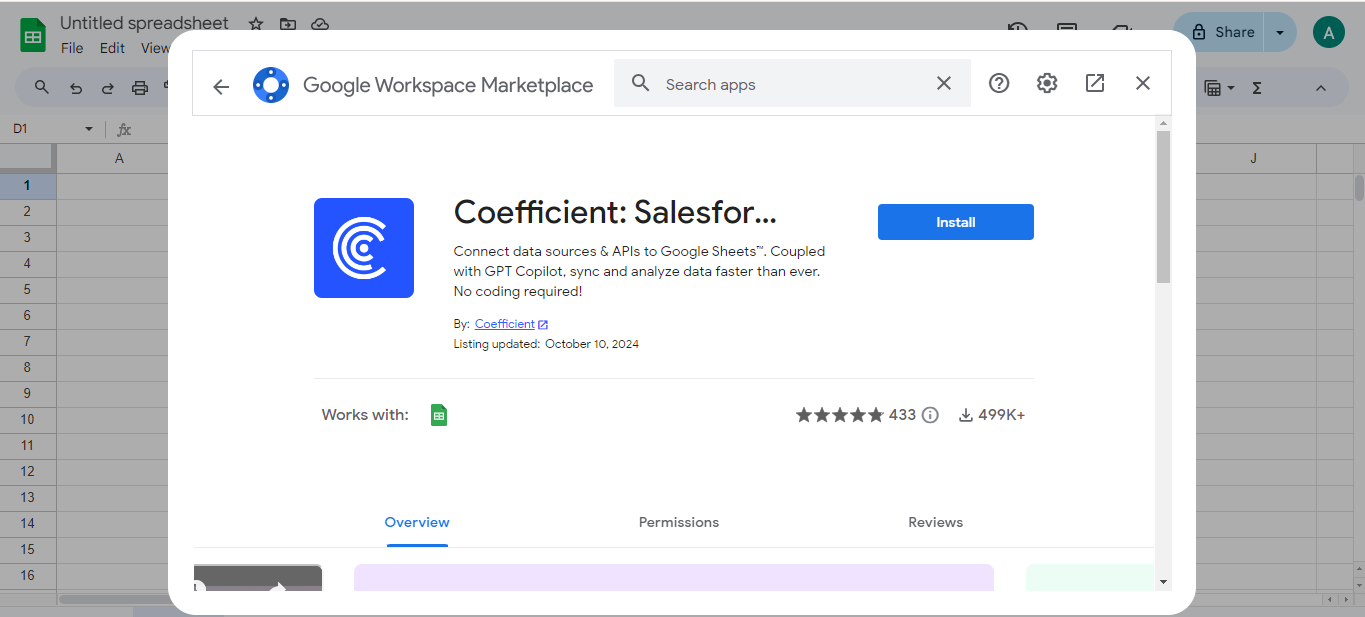The width and height of the screenshot is (1365, 617).
Task: Click the 499K+ downloads icon
Action: [966, 415]
